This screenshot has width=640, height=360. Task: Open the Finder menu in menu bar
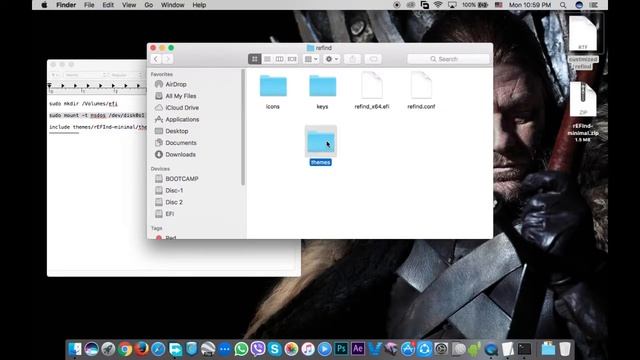click(66, 5)
